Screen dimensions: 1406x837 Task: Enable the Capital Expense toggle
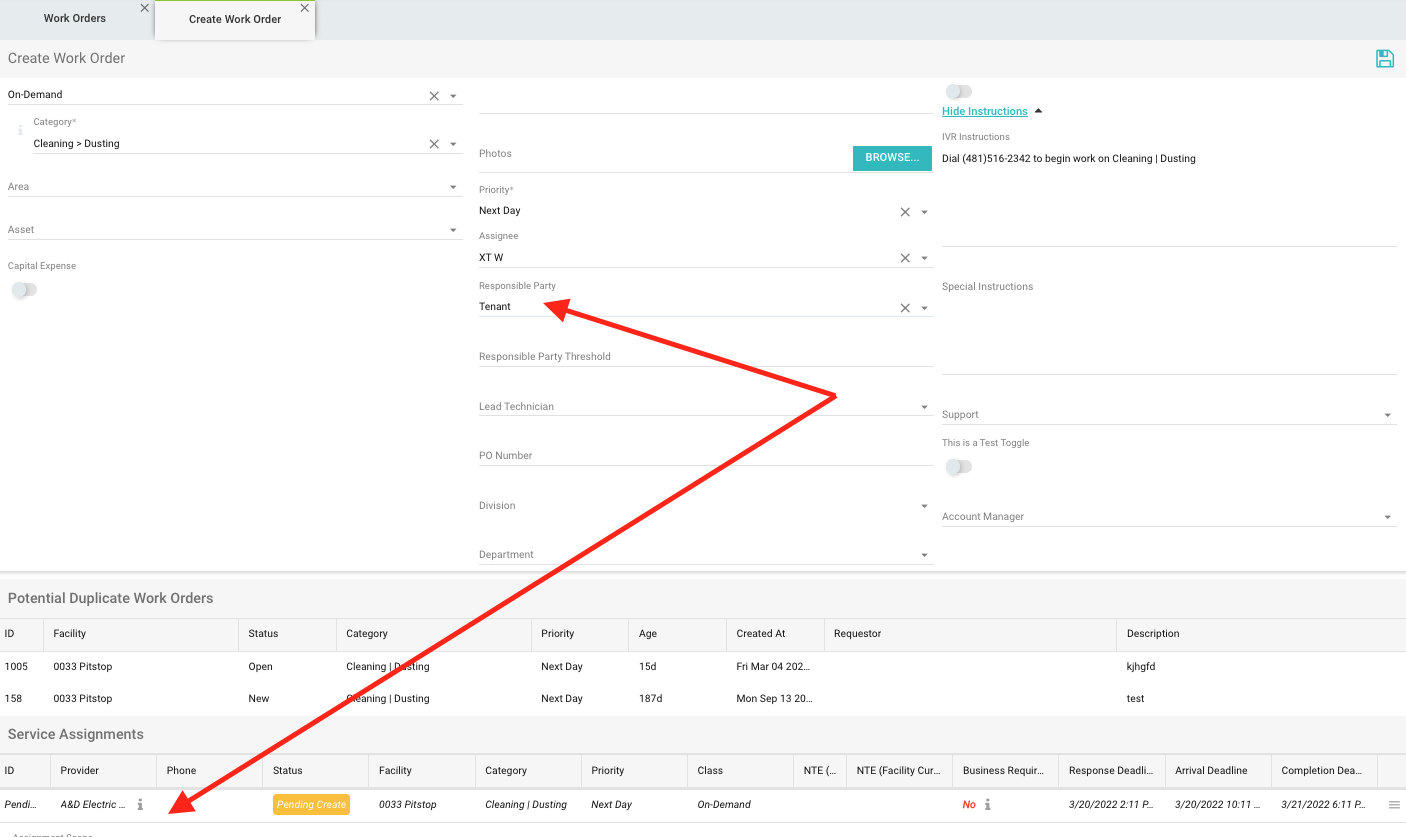click(24, 290)
